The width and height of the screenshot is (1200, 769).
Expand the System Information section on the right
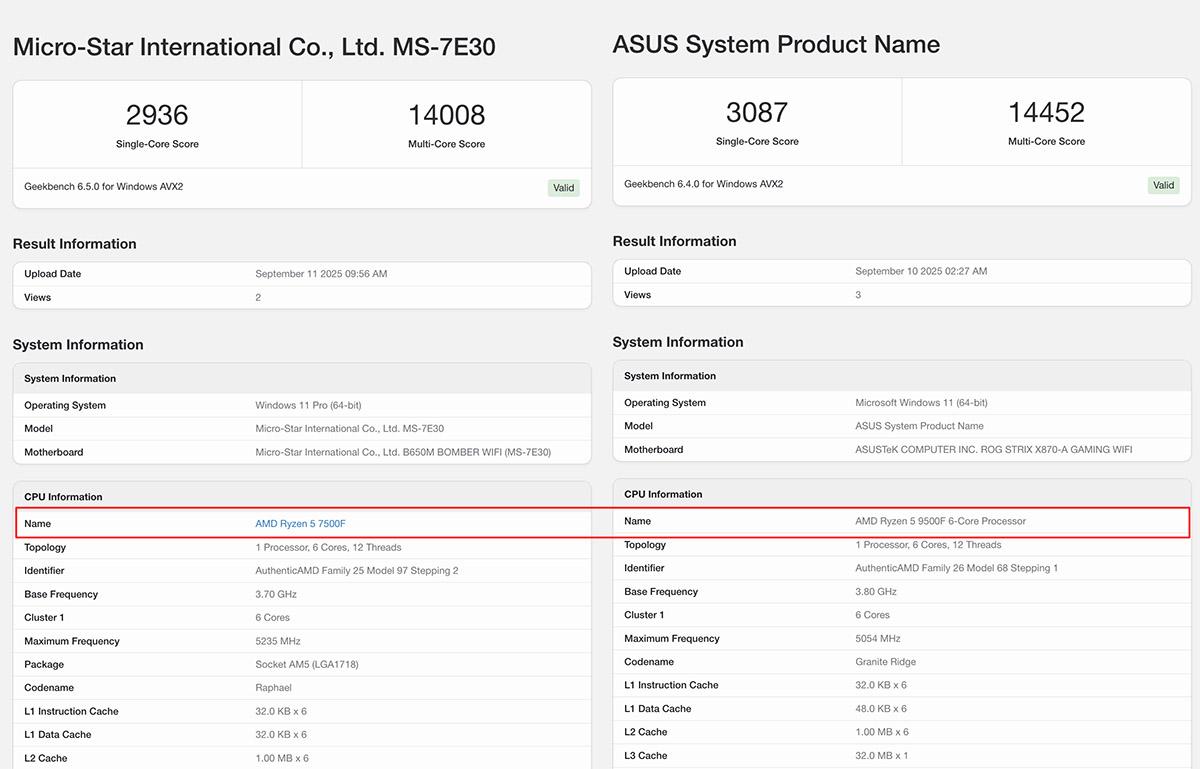pos(678,341)
